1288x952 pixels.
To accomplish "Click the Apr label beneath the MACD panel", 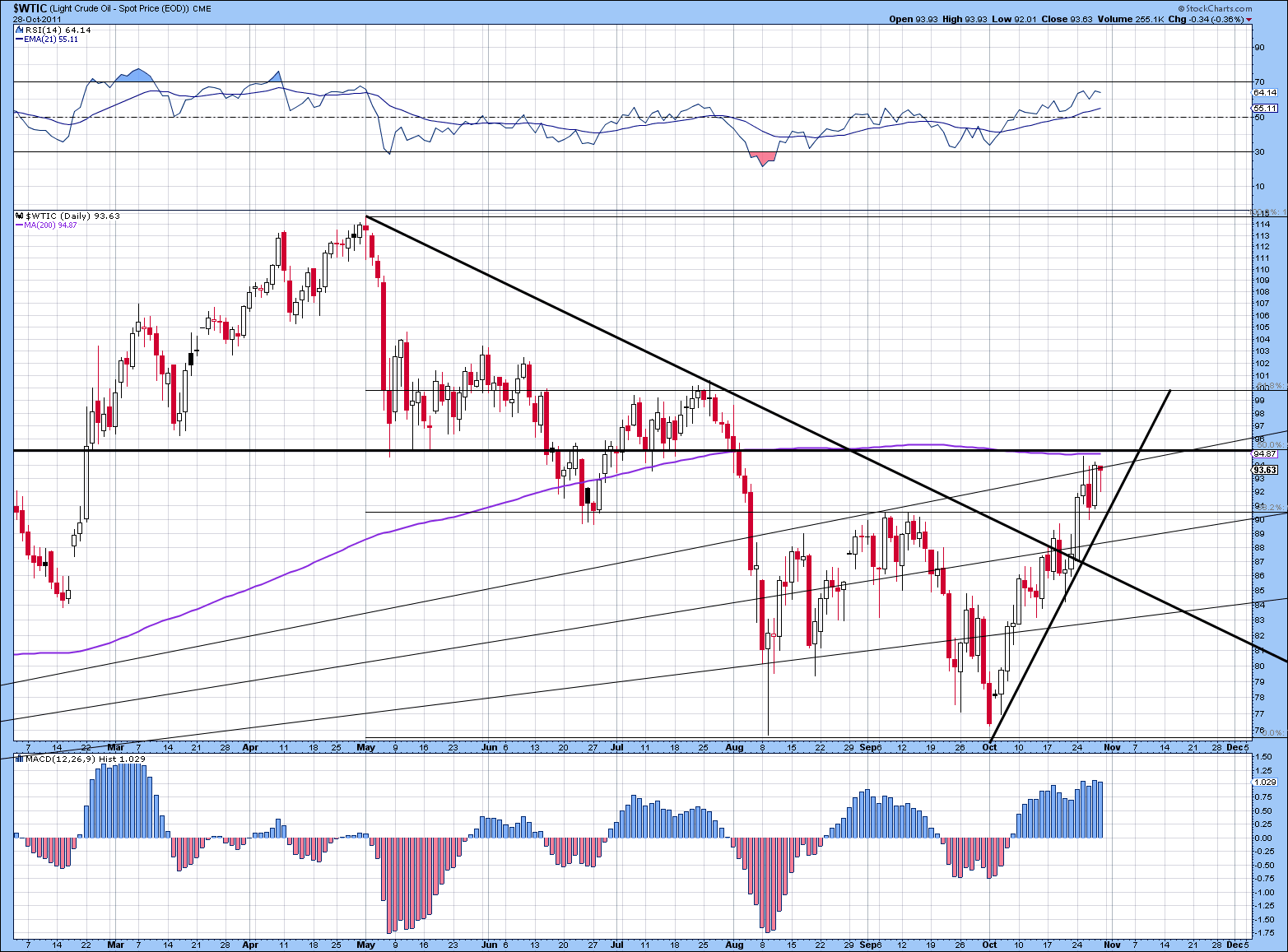I will (250, 945).
